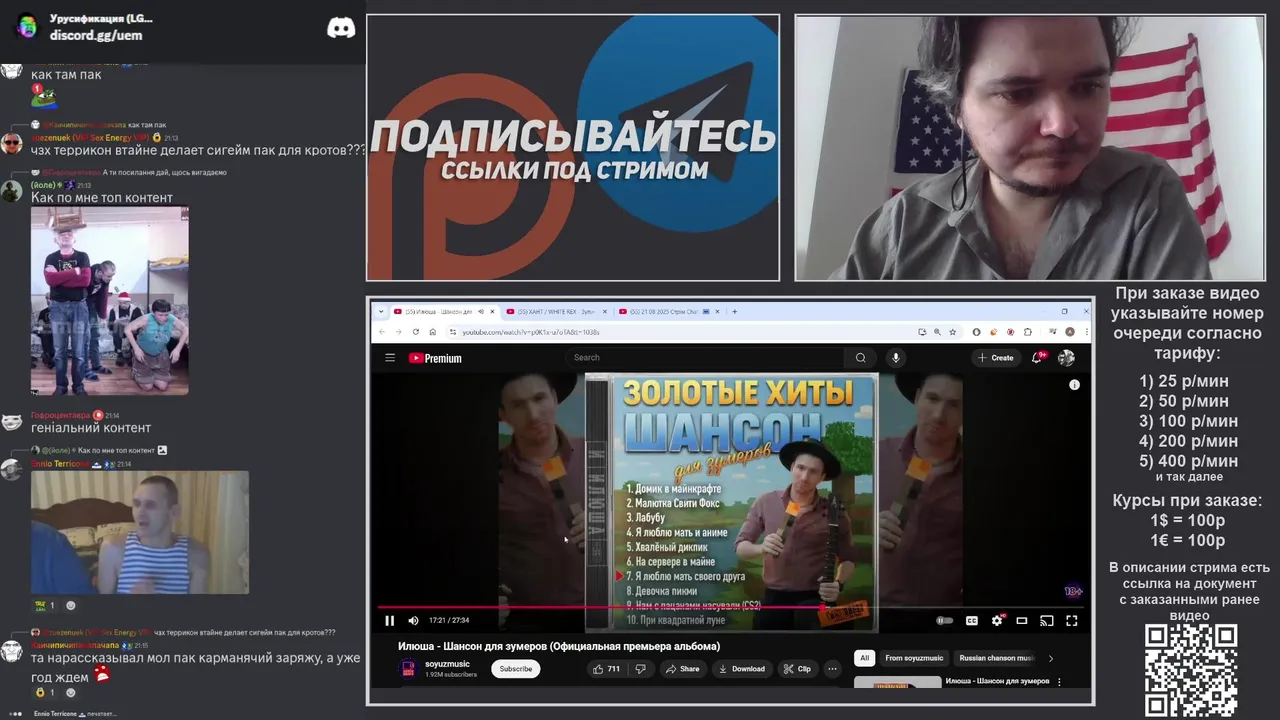Open the browser home page
Screen dimensions: 1280x720
432,332
